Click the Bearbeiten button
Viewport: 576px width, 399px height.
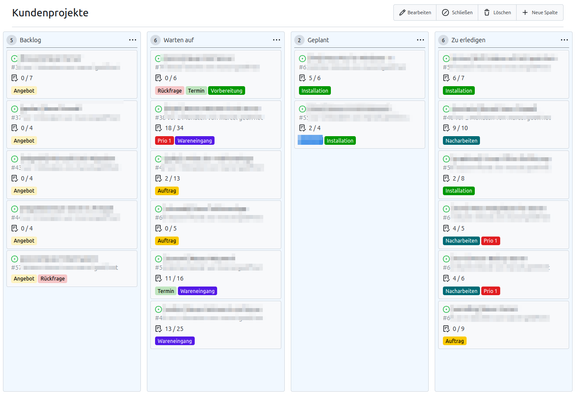pyautogui.click(x=415, y=12)
